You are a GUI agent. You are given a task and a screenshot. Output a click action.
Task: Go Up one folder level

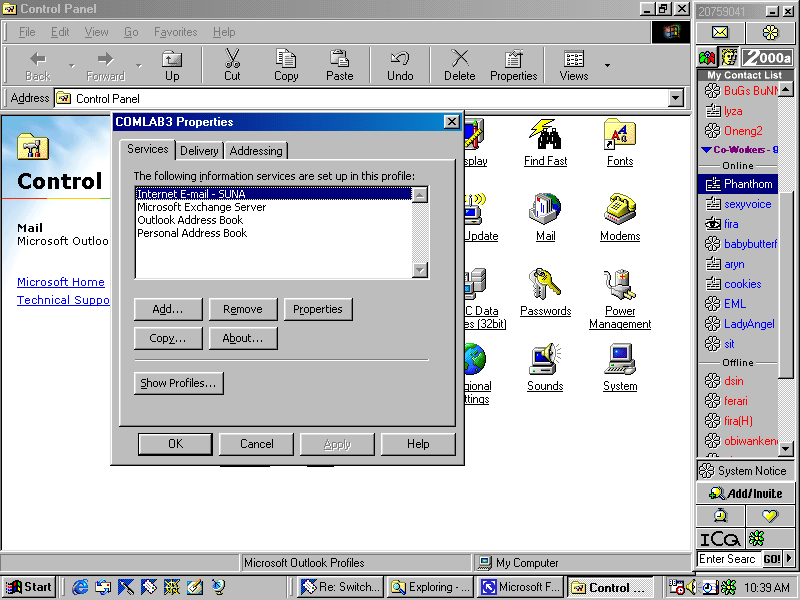tap(172, 65)
